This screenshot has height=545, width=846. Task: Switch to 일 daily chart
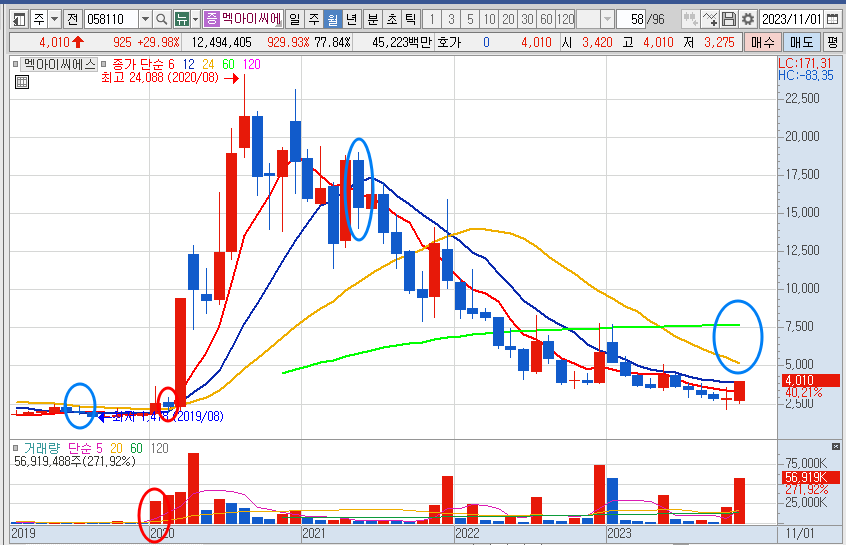(x=294, y=20)
